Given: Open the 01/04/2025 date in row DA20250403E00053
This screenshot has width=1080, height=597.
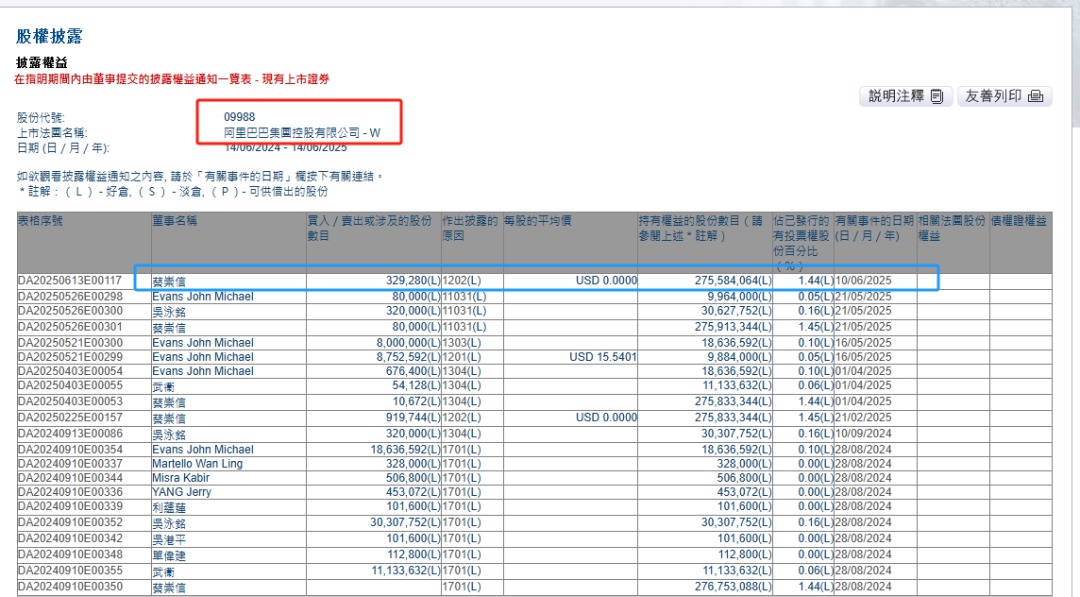Looking at the screenshot, I should [863, 401].
